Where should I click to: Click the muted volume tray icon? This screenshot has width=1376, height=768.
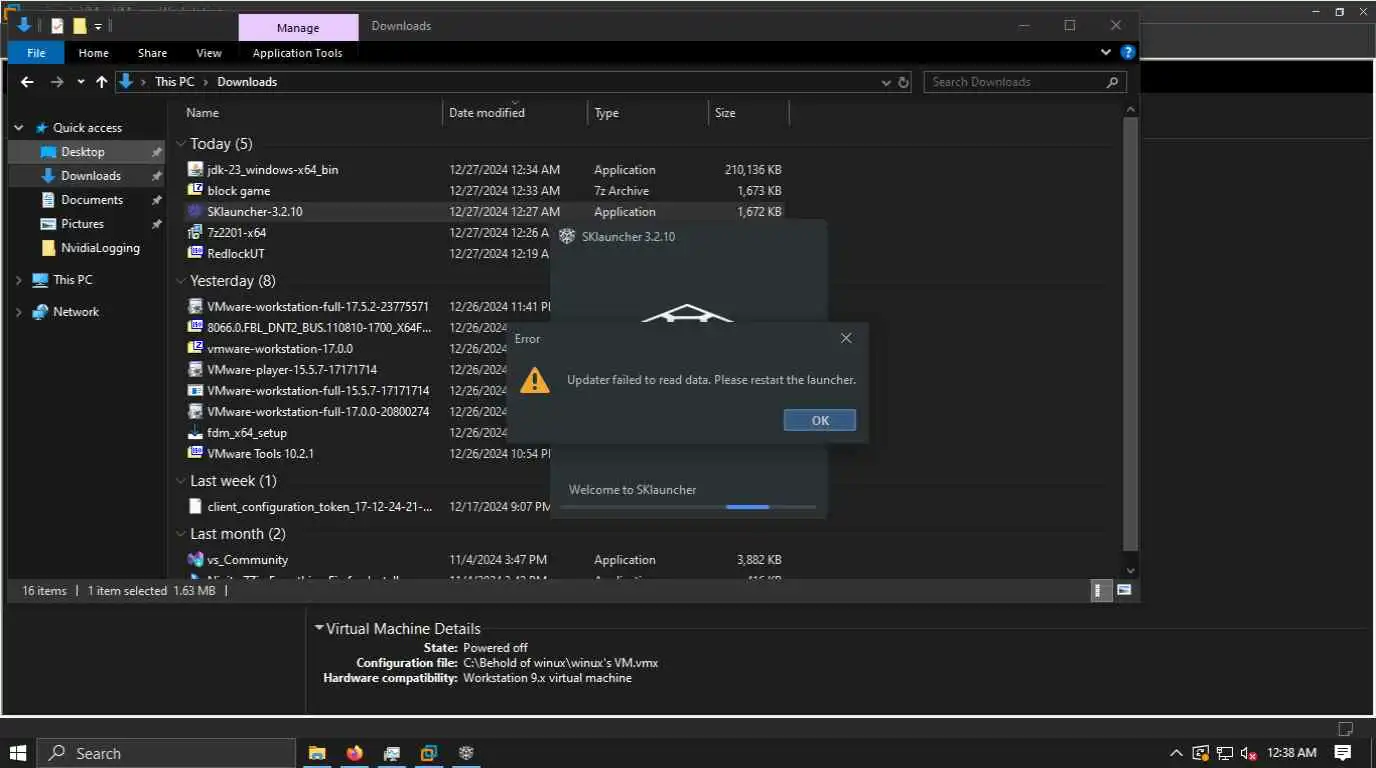(1248, 753)
